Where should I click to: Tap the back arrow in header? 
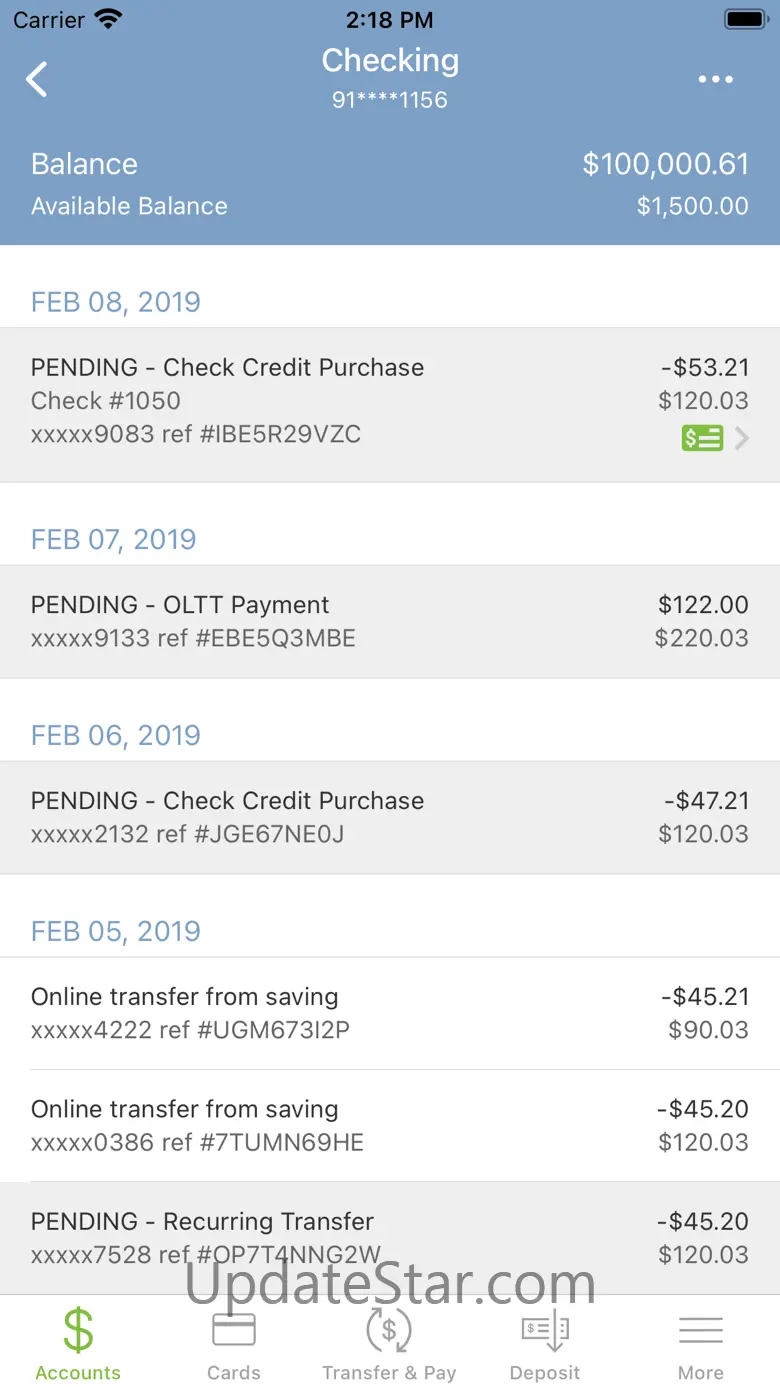pyautogui.click(x=37, y=79)
